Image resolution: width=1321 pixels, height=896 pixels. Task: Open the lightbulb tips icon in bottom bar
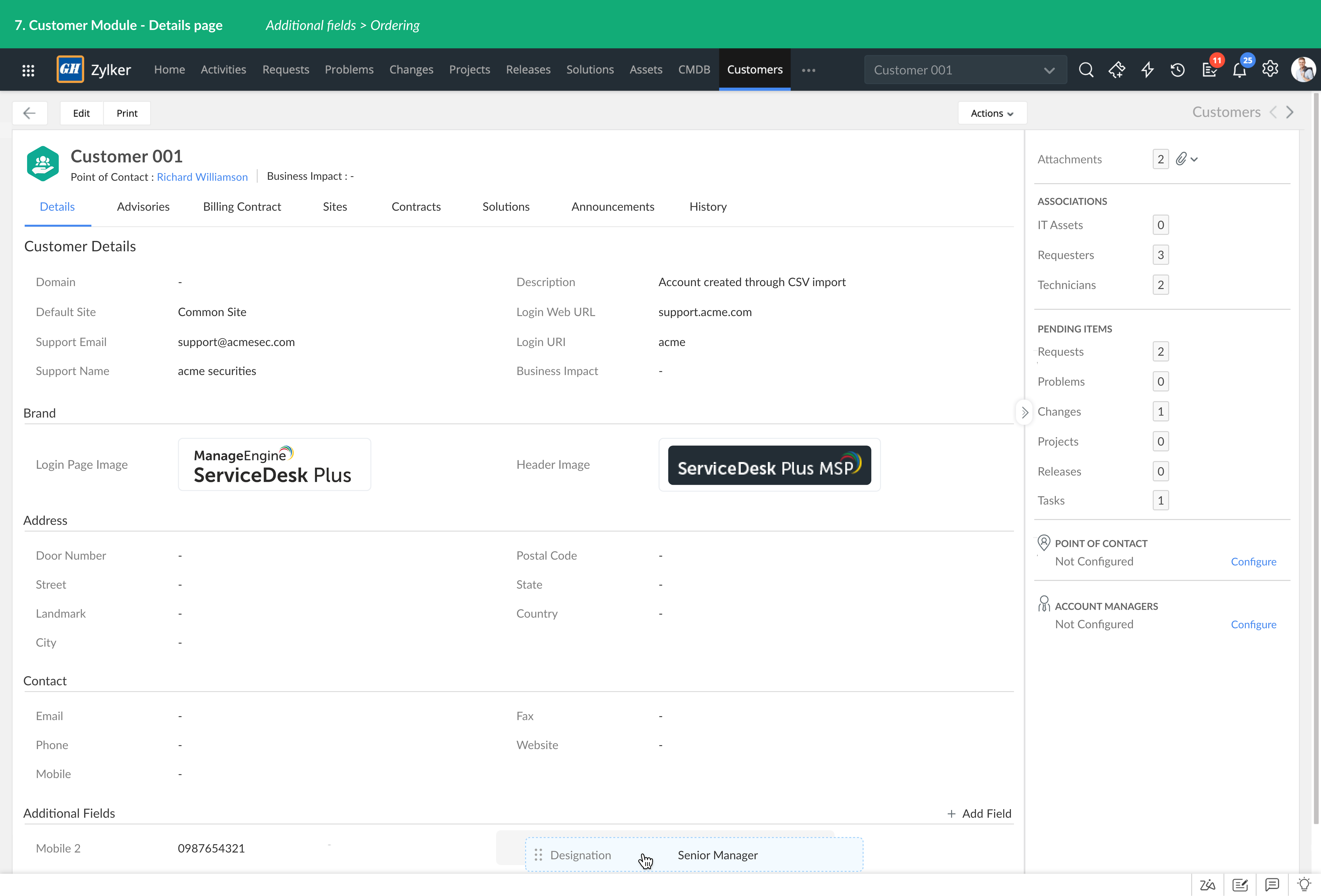(1304, 884)
